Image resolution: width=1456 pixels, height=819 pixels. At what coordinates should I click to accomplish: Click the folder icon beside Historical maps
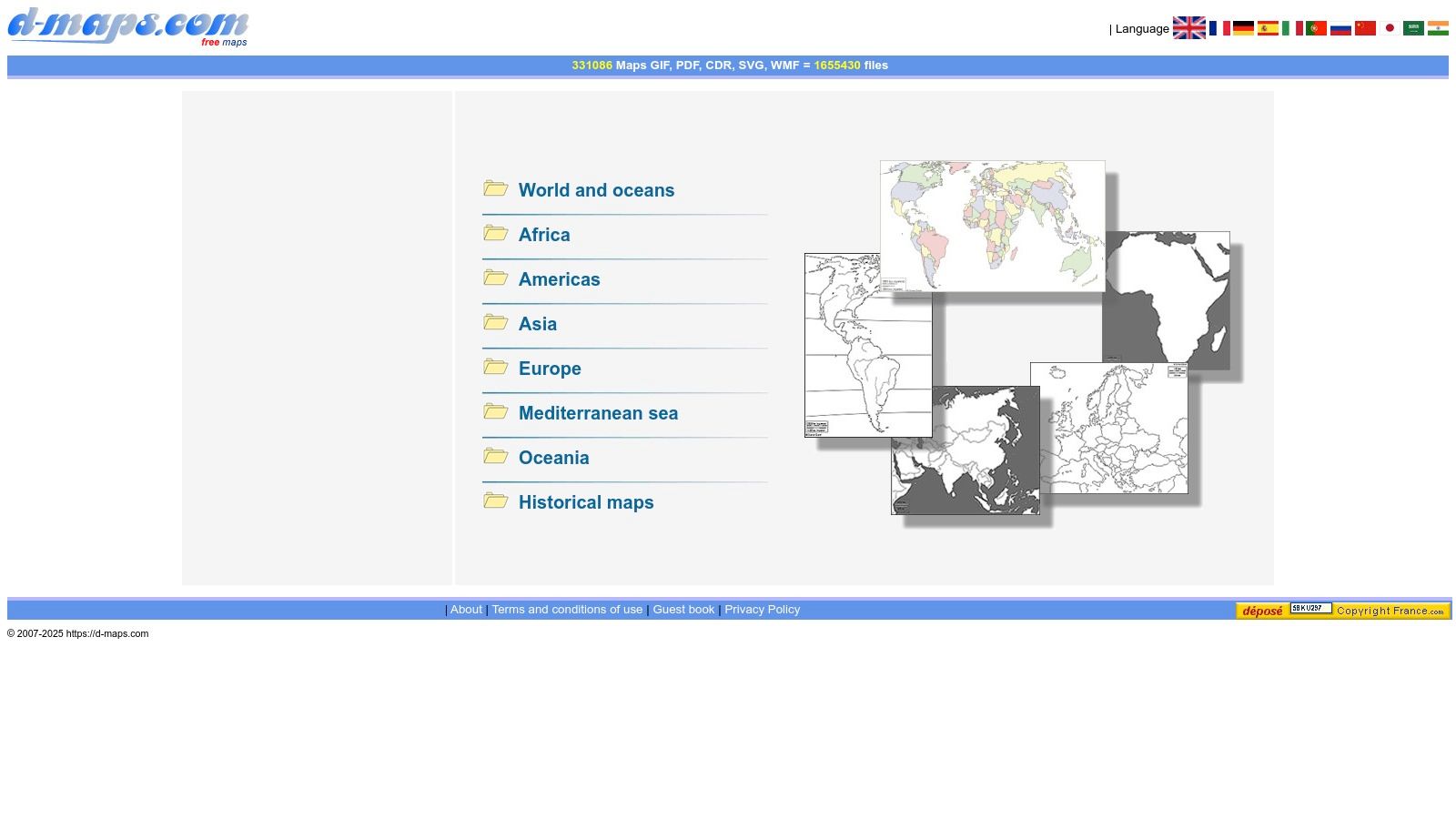pos(495,500)
